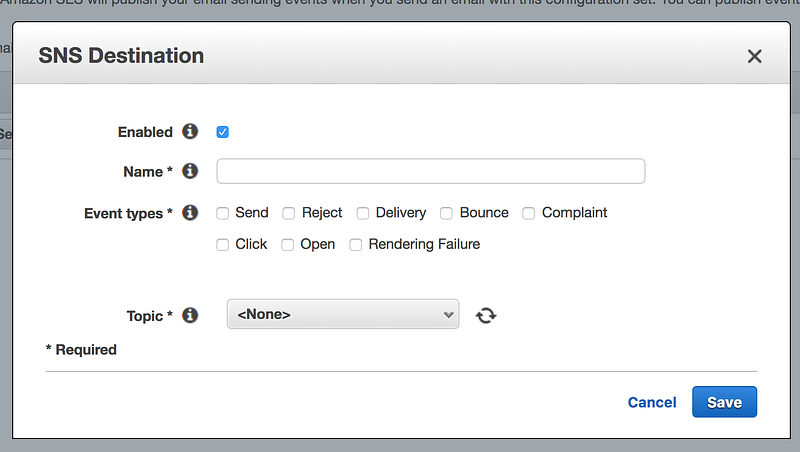800x452 pixels.
Task: Enable the Send event type
Action: point(223,213)
